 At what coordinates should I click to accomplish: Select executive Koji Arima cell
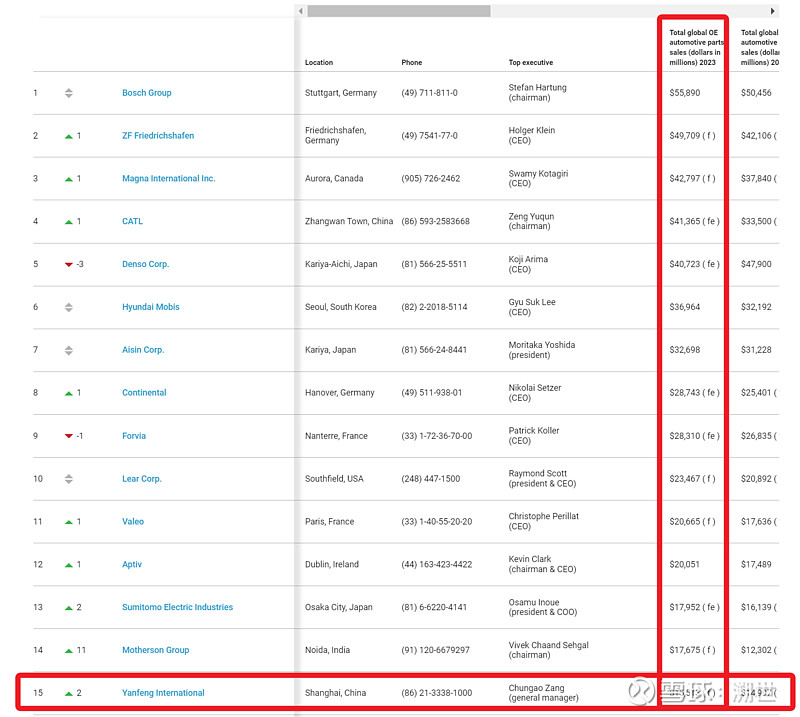(528, 264)
